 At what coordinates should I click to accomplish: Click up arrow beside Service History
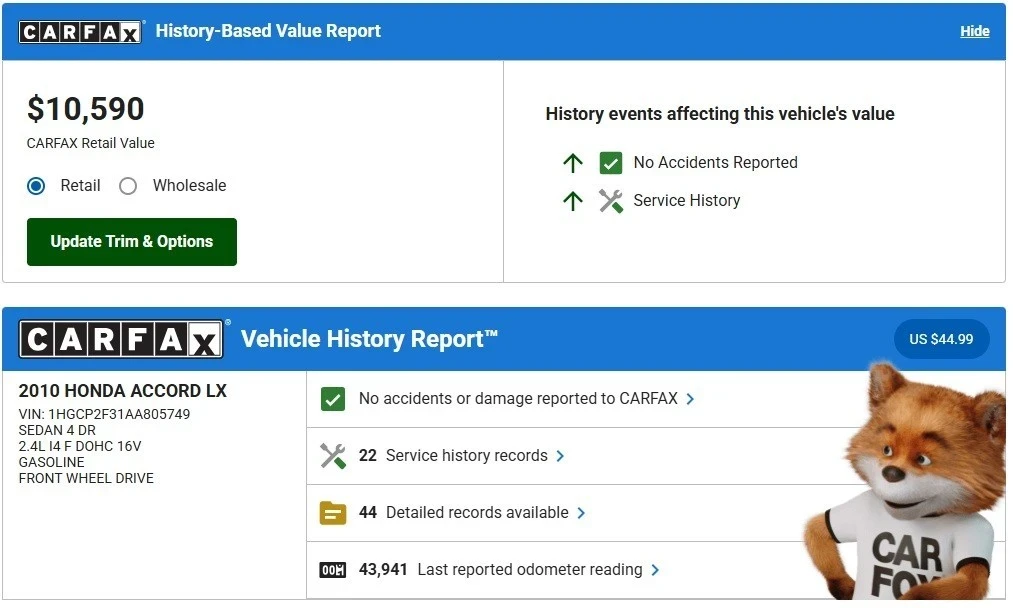coord(573,201)
